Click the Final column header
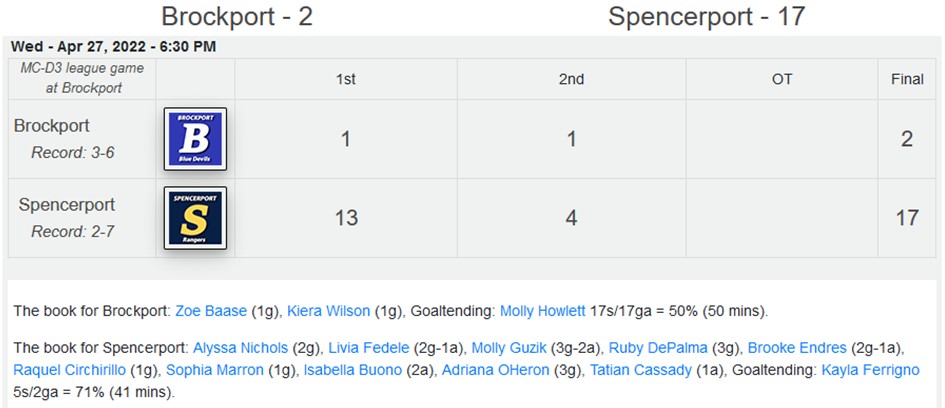 pyautogui.click(x=908, y=79)
